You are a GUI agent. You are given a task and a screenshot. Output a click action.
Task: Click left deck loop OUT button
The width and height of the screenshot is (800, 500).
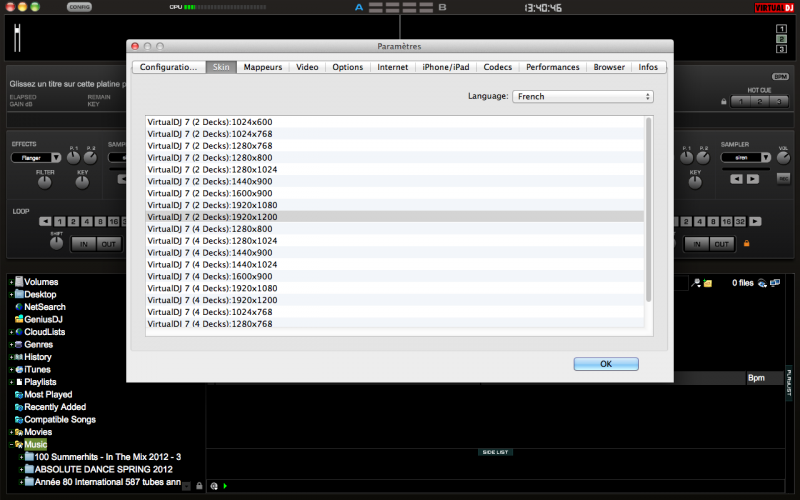pos(109,244)
